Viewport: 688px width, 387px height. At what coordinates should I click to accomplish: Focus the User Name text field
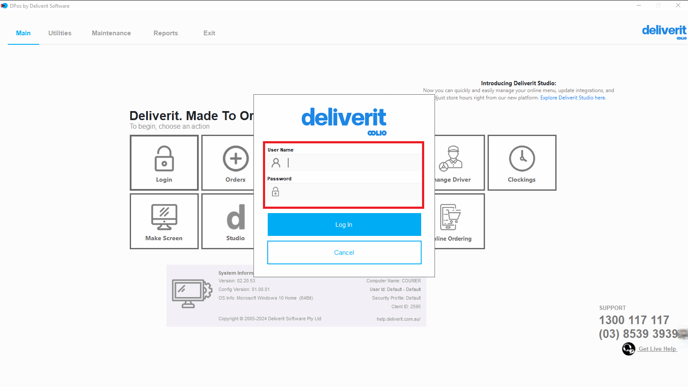point(344,163)
